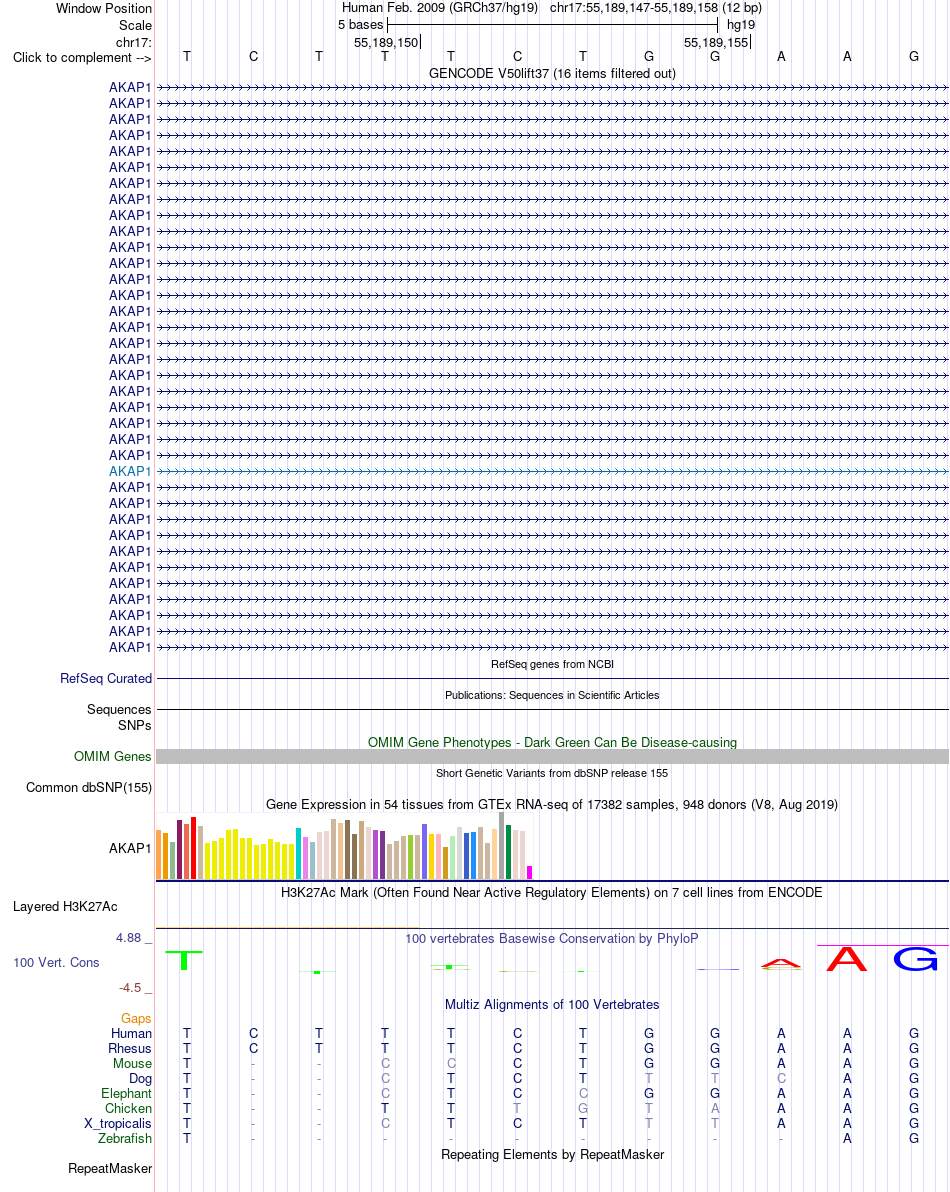Open the '100 Vert. Cons' track label
The image size is (950, 1192).
pyautogui.click(x=56, y=962)
